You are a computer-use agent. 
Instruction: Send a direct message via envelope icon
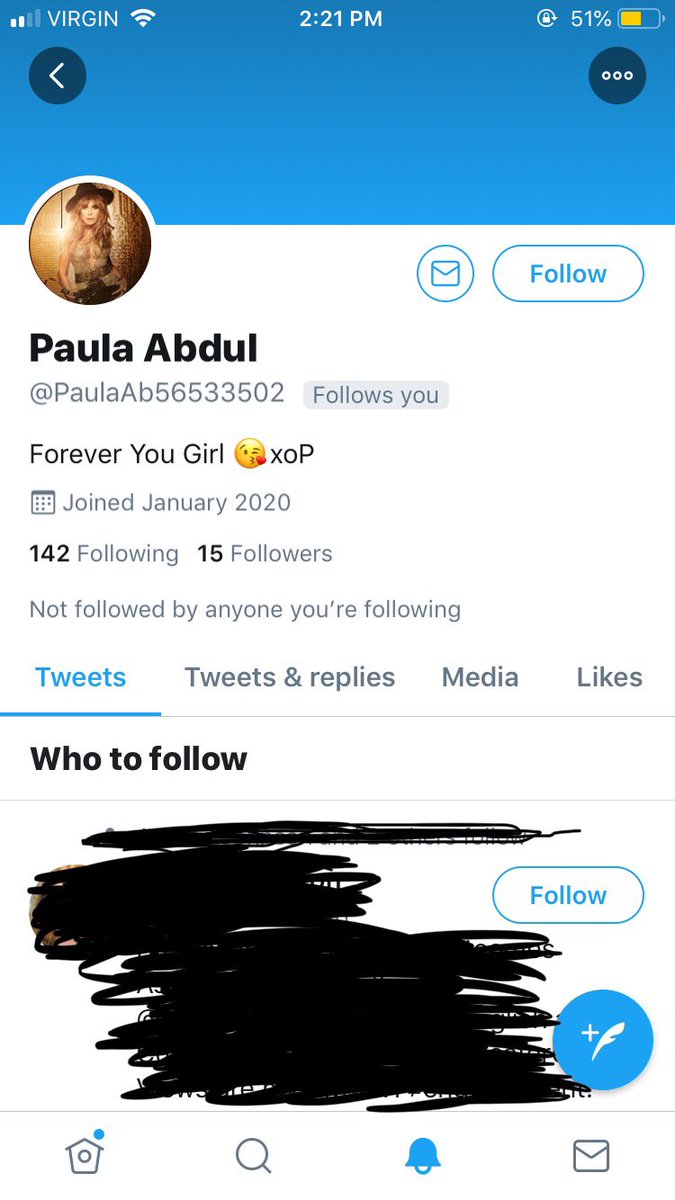click(445, 273)
